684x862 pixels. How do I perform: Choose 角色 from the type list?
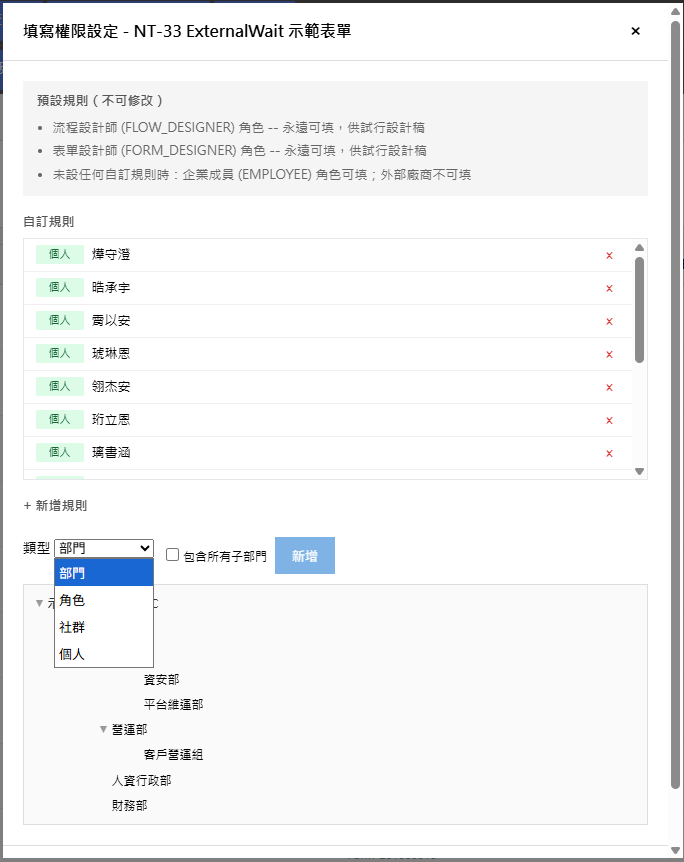click(x=104, y=600)
